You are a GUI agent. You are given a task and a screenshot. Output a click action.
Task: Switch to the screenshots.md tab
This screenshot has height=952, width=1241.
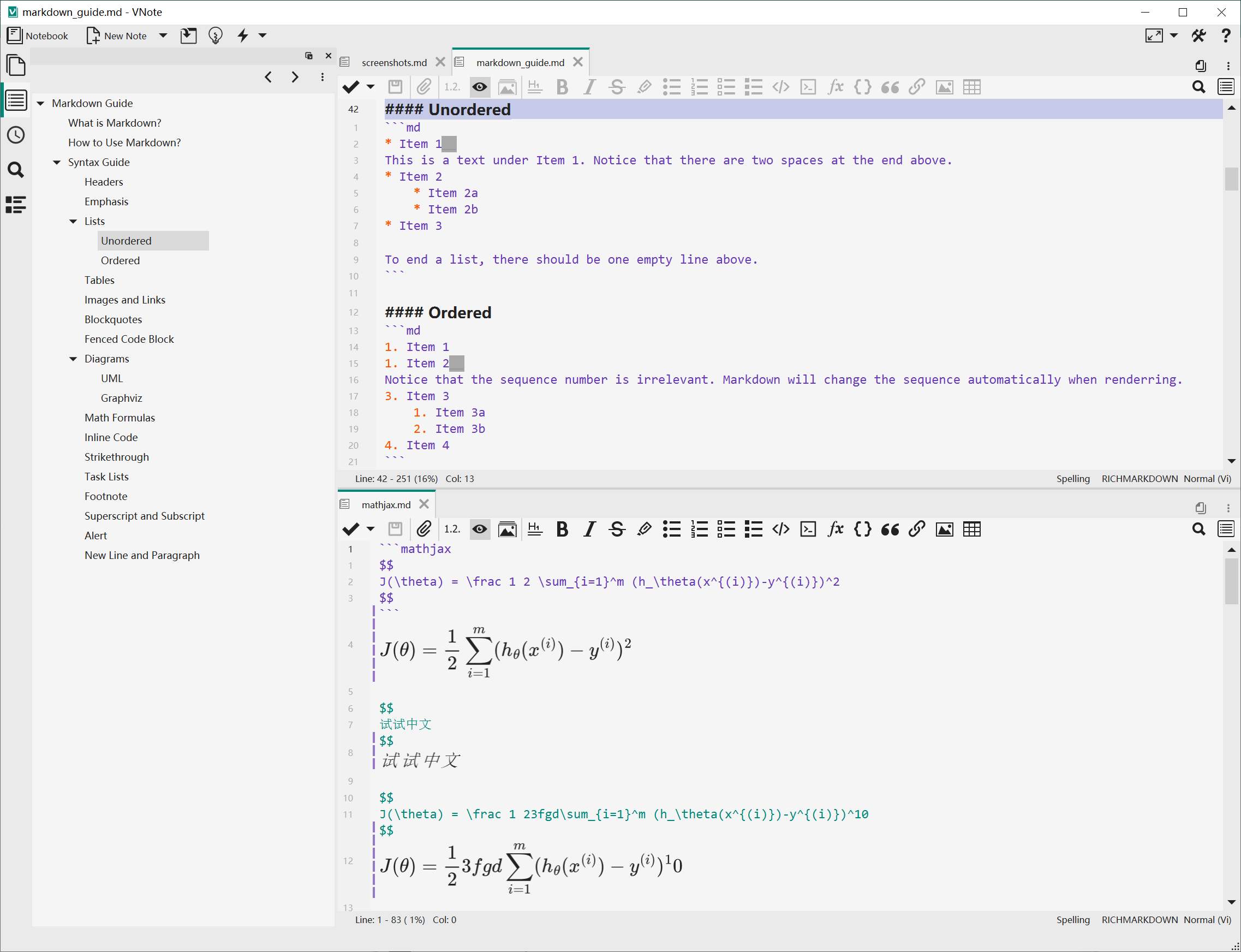(x=395, y=62)
